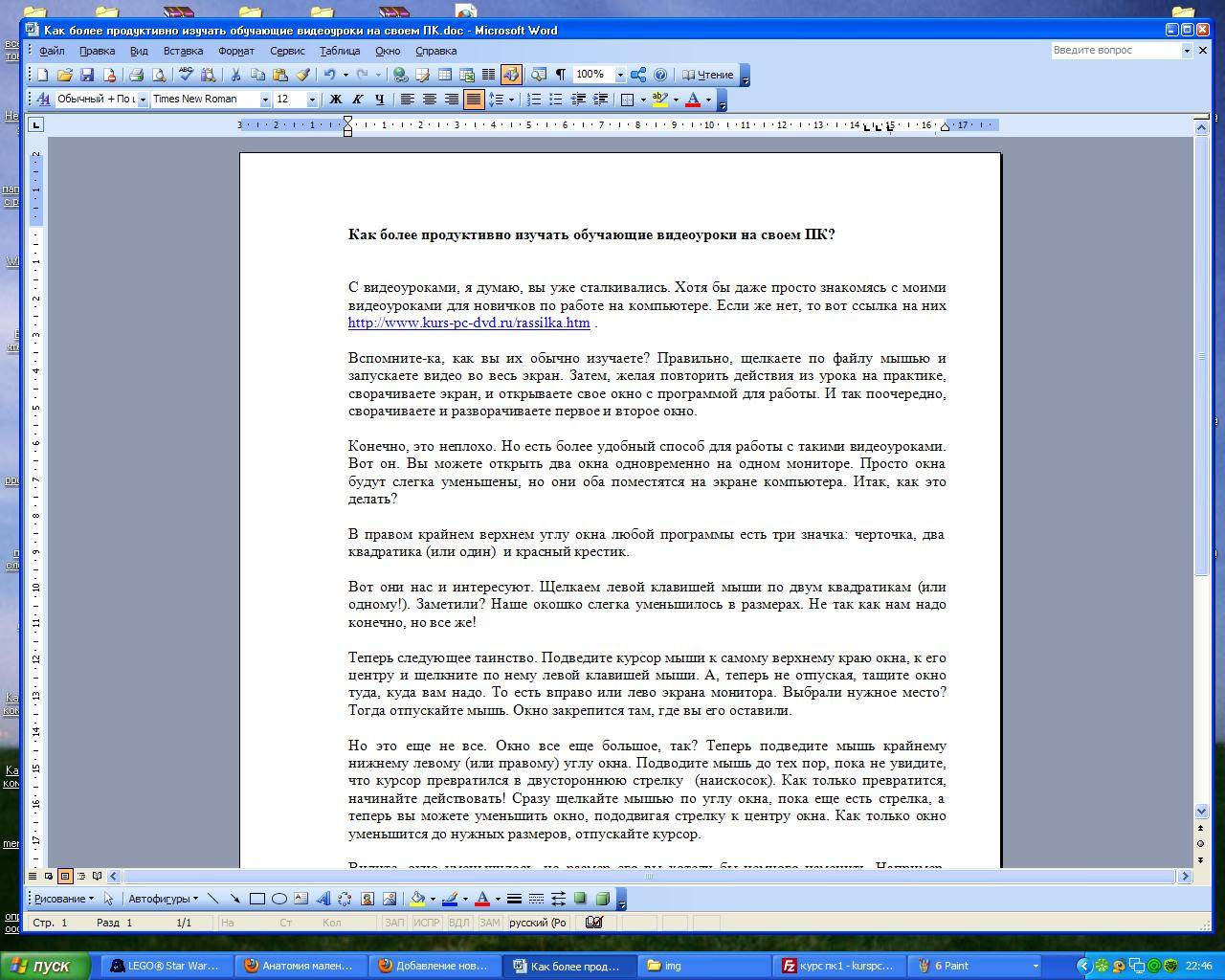Toggle italic formatting (К)
This screenshot has height=980, width=1225.
click(x=357, y=99)
